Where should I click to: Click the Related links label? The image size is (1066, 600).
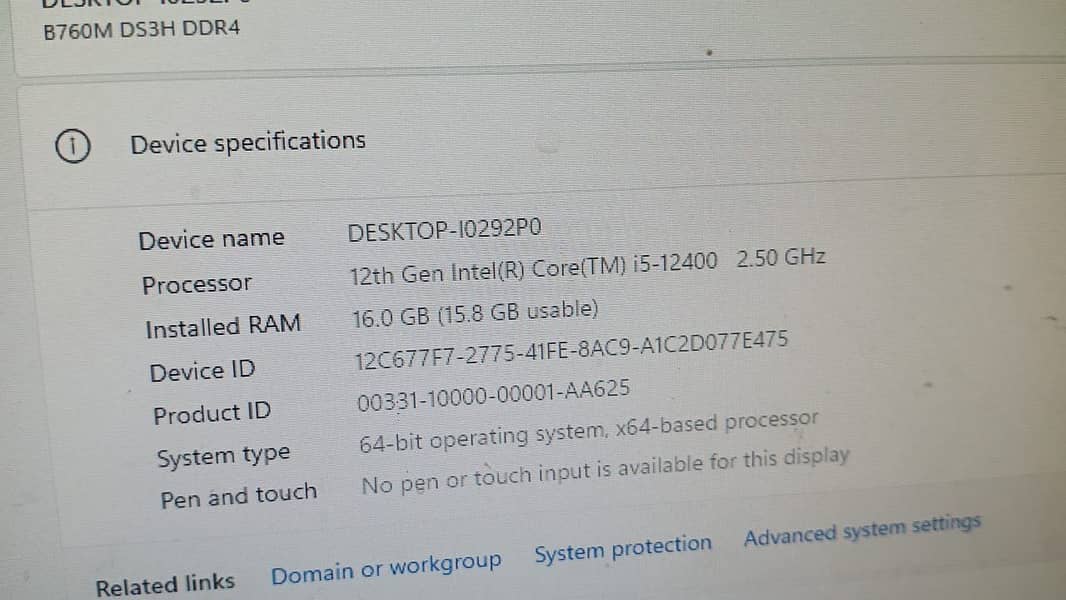coord(165,584)
